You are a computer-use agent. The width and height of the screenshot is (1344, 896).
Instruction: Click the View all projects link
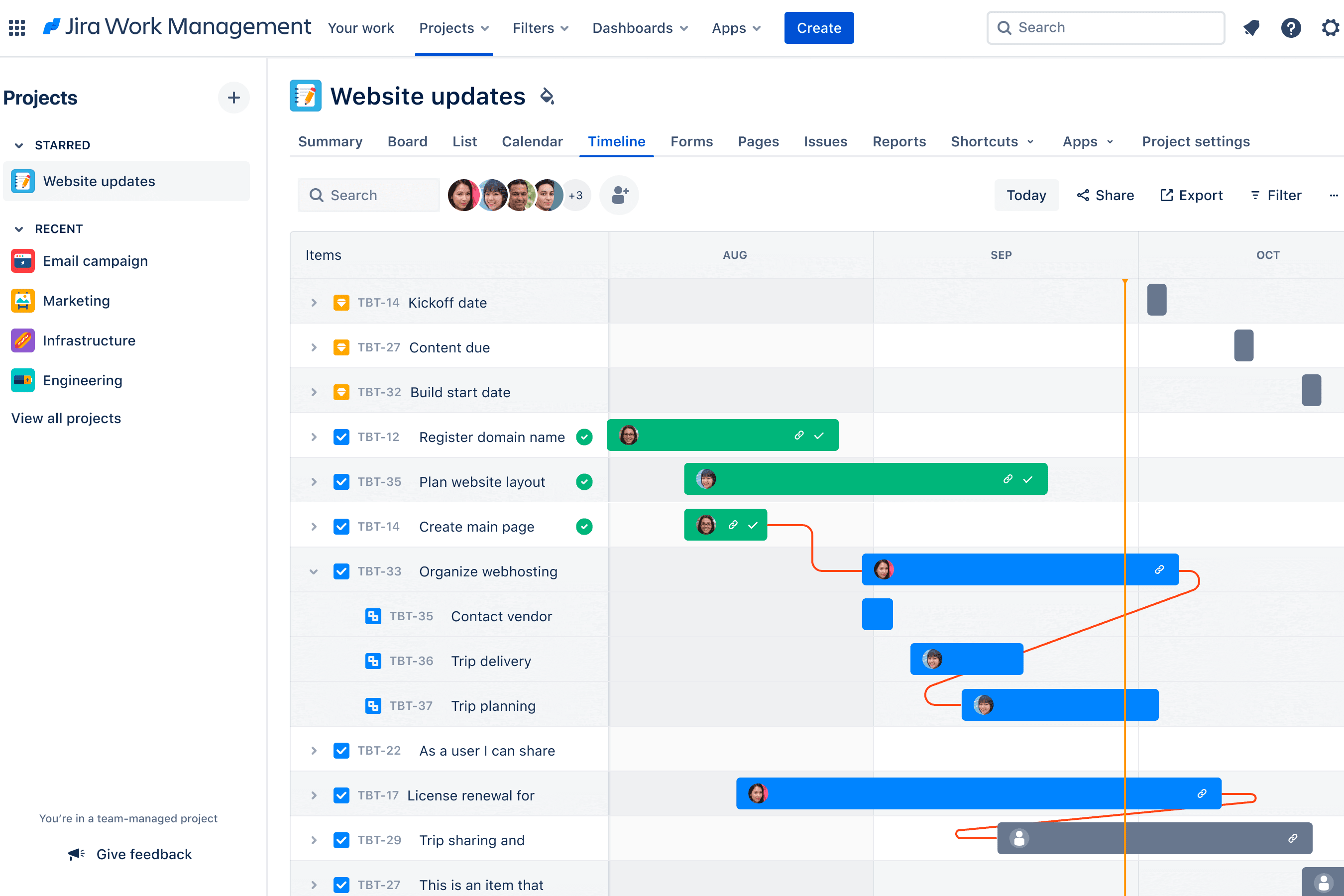pyautogui.click(x=66, y=418)
